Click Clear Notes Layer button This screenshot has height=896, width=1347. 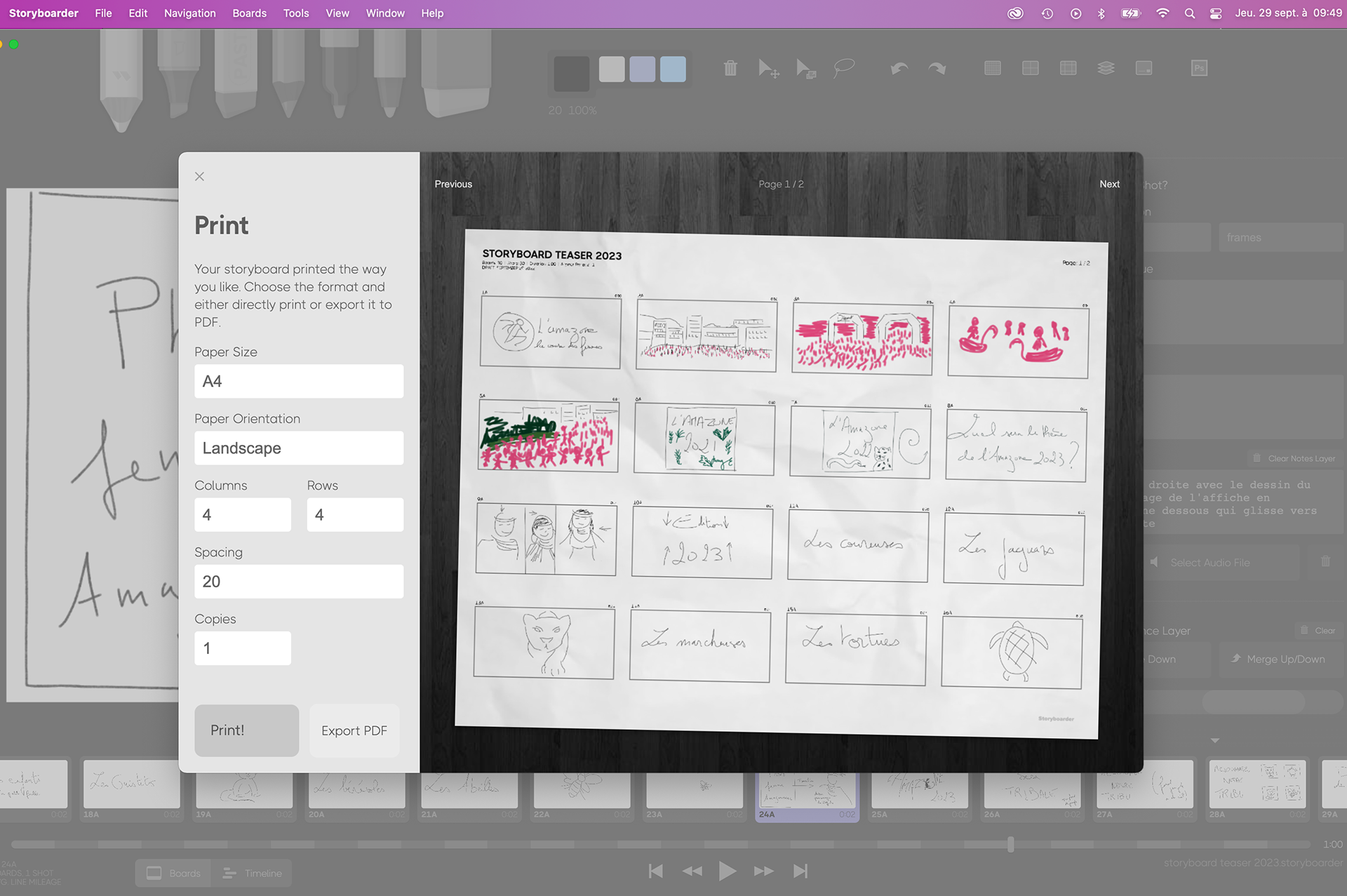coord(1294,458)
